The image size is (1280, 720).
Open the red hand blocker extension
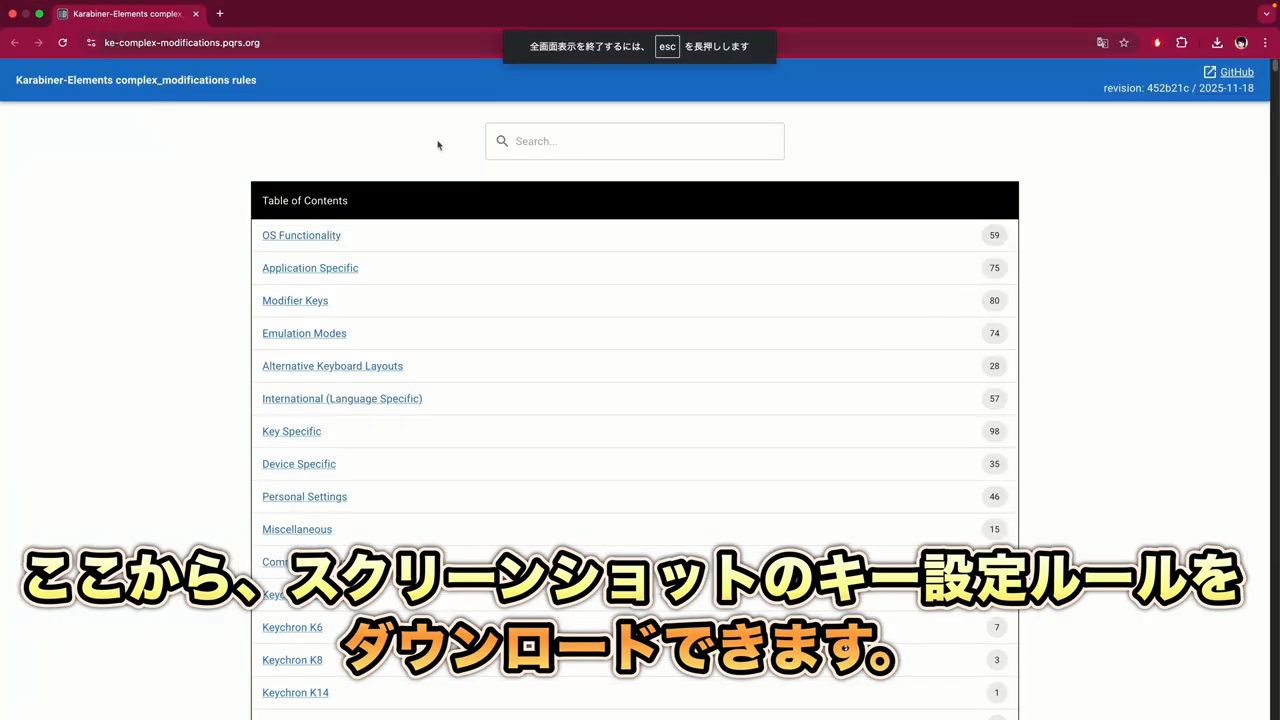[1157, 43]
